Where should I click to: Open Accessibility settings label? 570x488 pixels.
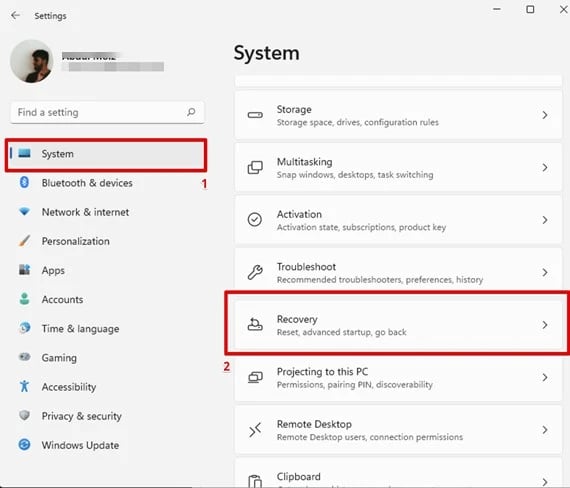coord(69,387)
